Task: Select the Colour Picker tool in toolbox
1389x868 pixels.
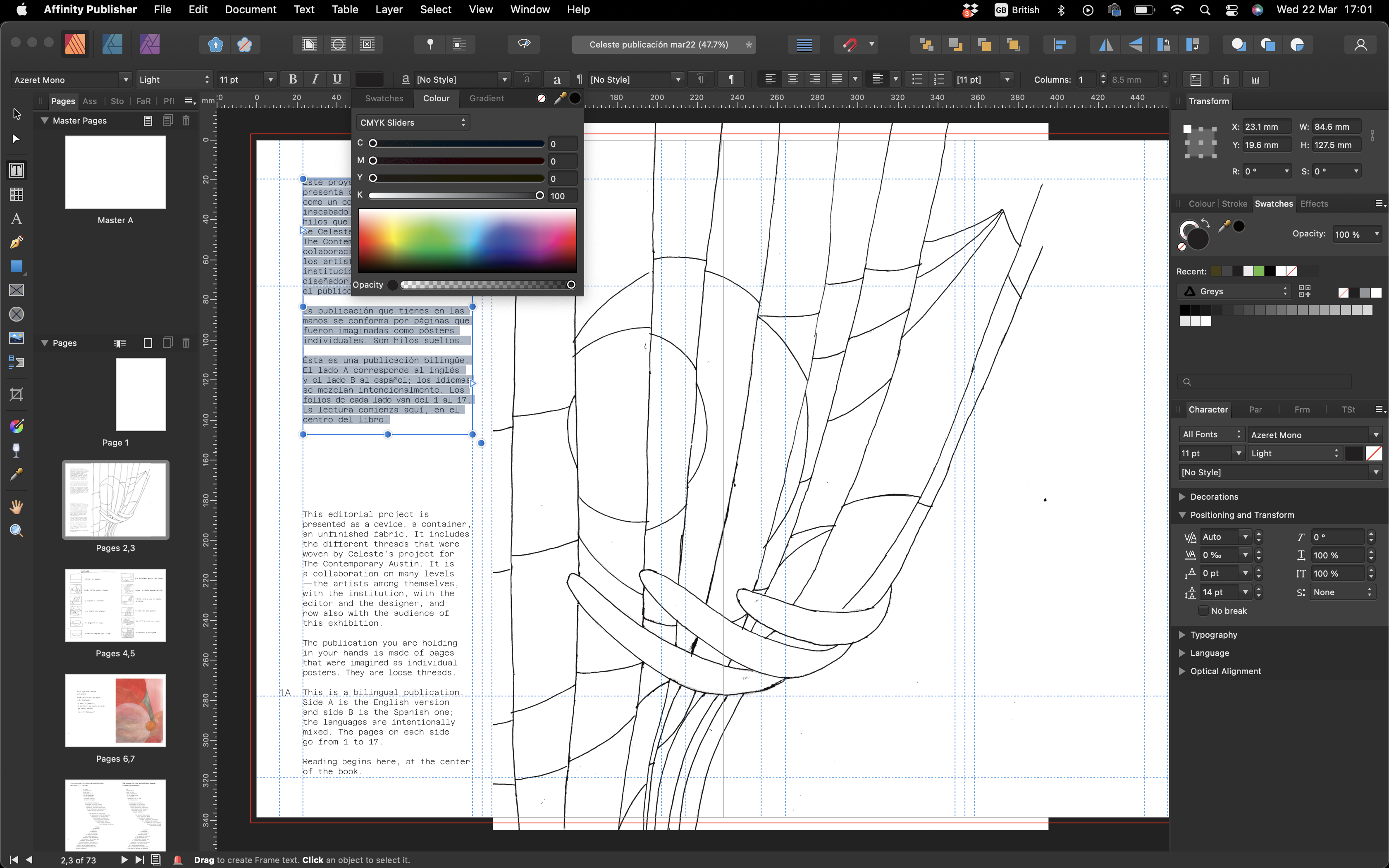Action: coord(17,474)
